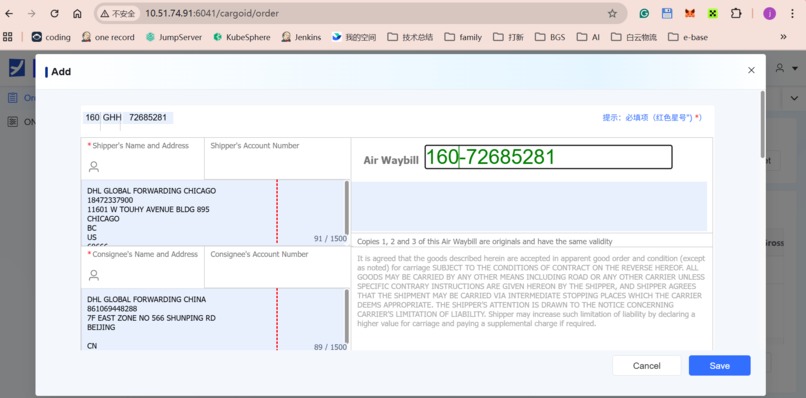
Task: Click the Shipper's Account Number field
Action: pos(278,158)
